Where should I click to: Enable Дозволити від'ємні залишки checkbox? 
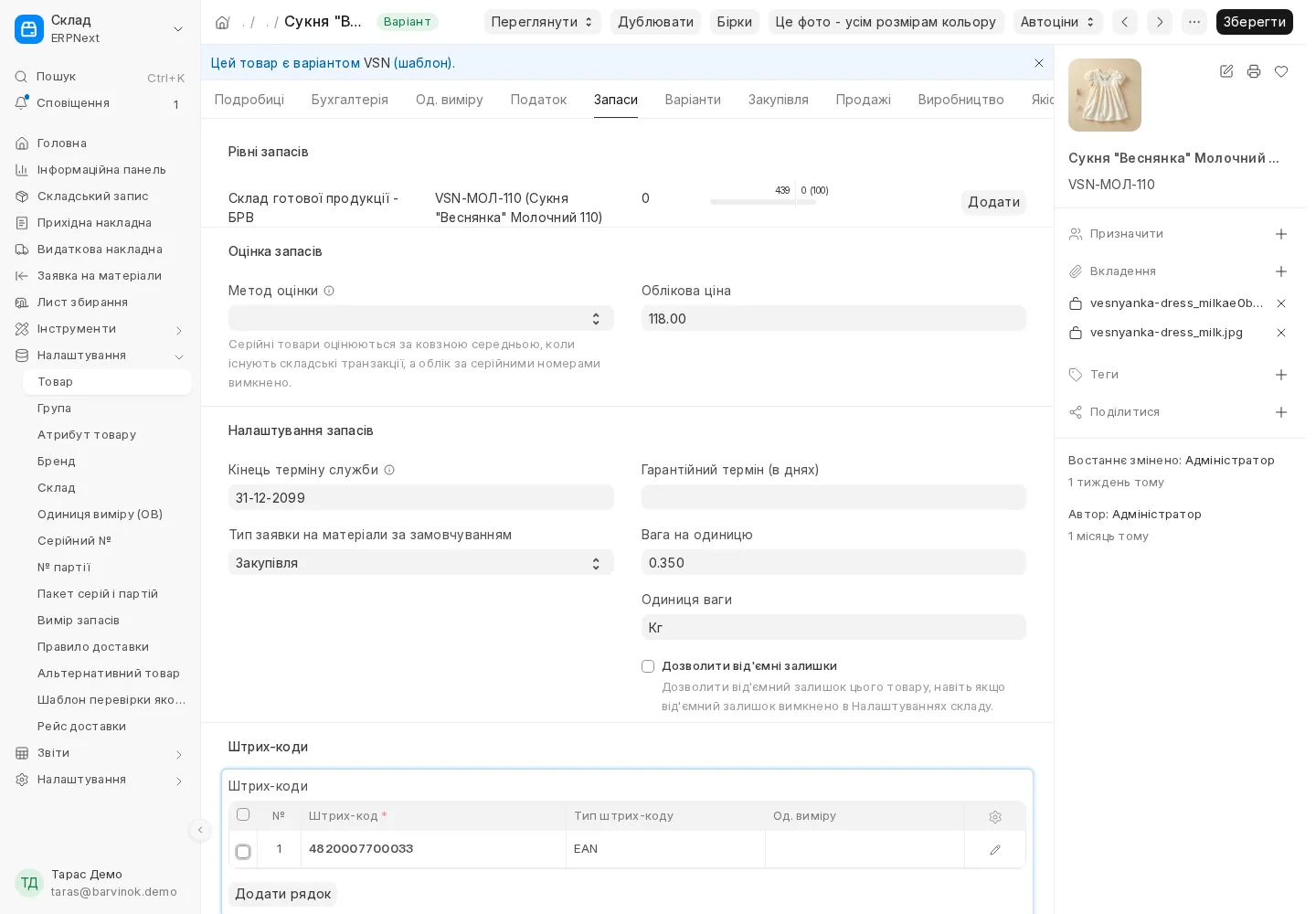(648, 666)
